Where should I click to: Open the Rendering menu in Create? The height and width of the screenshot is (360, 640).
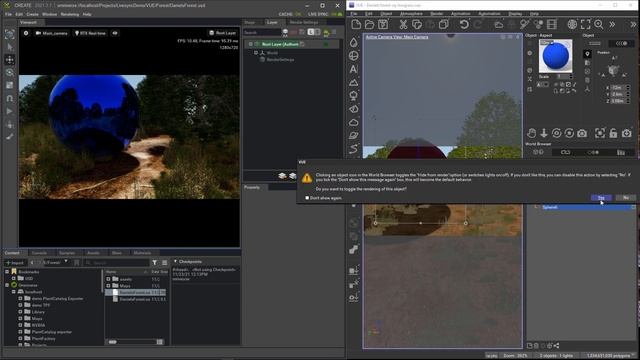coord(70,14)
